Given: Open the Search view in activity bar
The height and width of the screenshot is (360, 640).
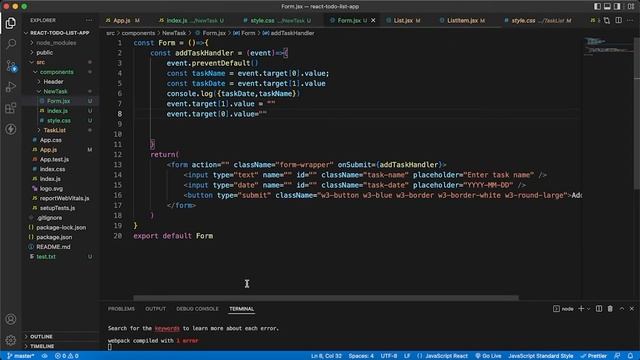Looking at the screenshot, I should [11, 44].
